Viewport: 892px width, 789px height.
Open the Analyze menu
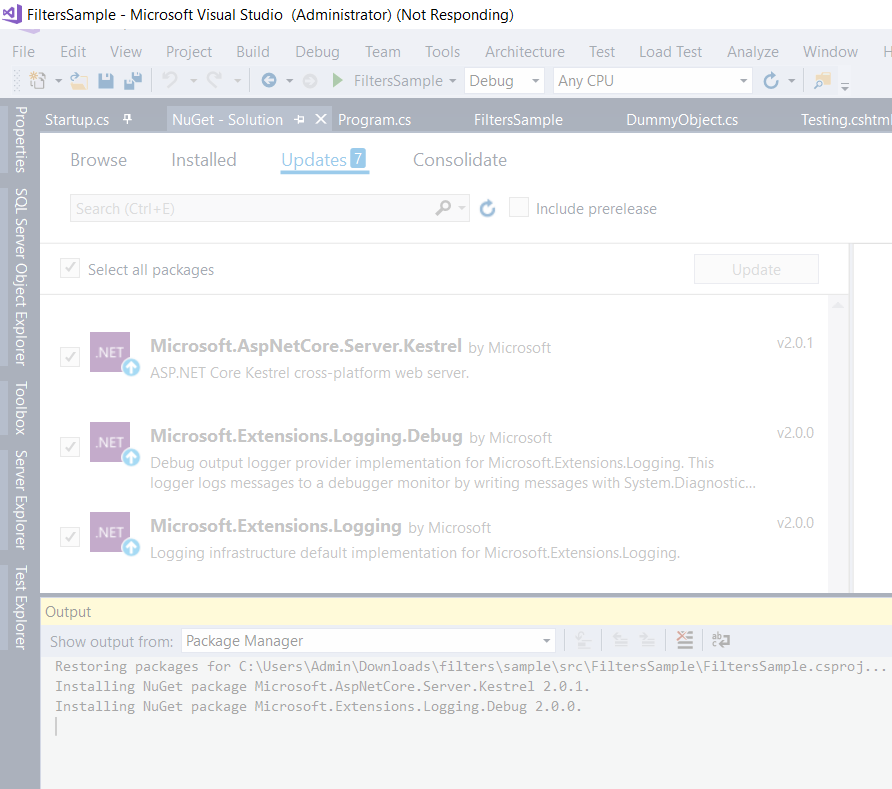pos(753,52)
